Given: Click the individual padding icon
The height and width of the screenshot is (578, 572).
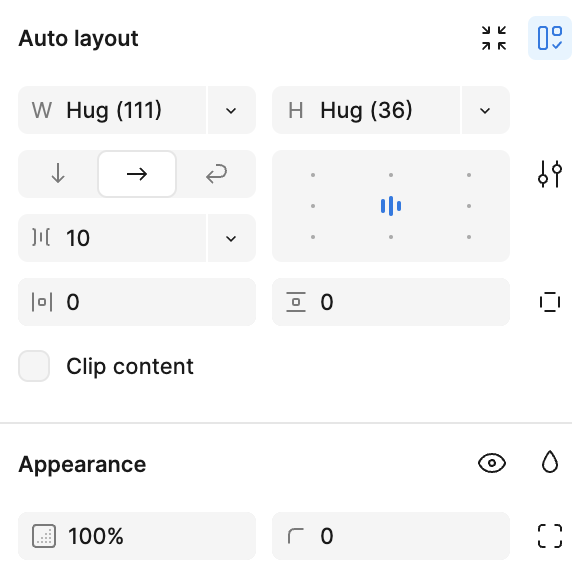Looking at the screenshot, I should tap(550, 302).
